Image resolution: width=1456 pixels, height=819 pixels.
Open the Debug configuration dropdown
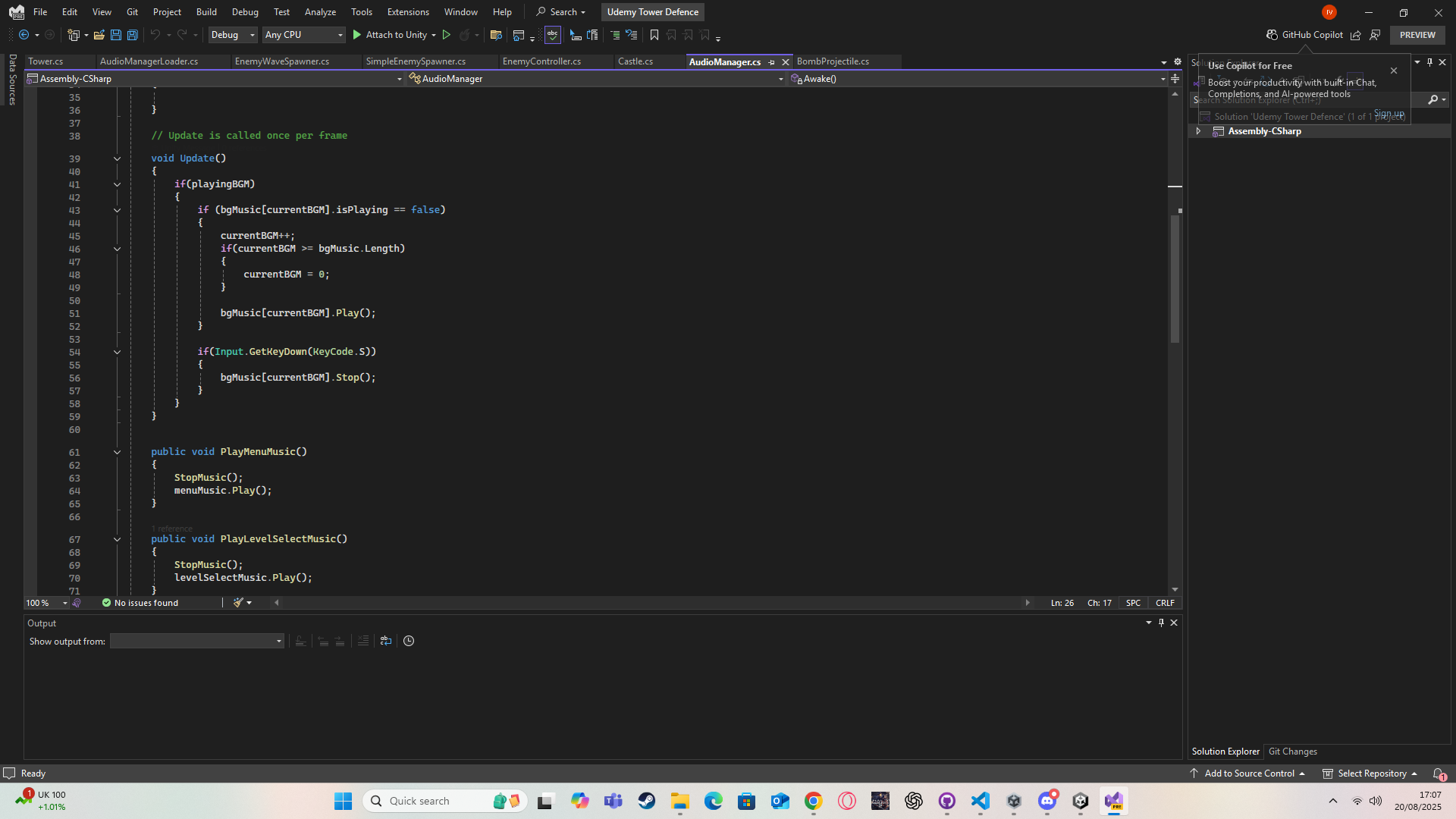pos(233,35)
